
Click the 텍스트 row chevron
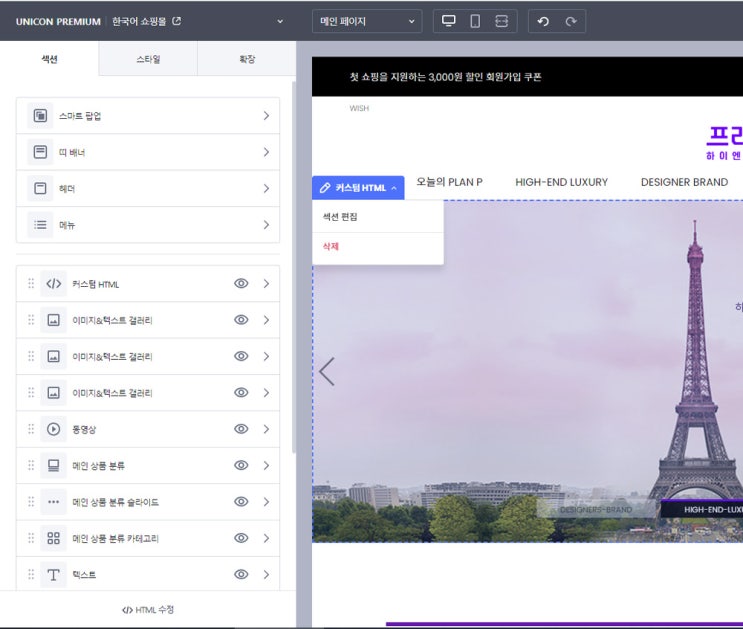click(266, 574)
